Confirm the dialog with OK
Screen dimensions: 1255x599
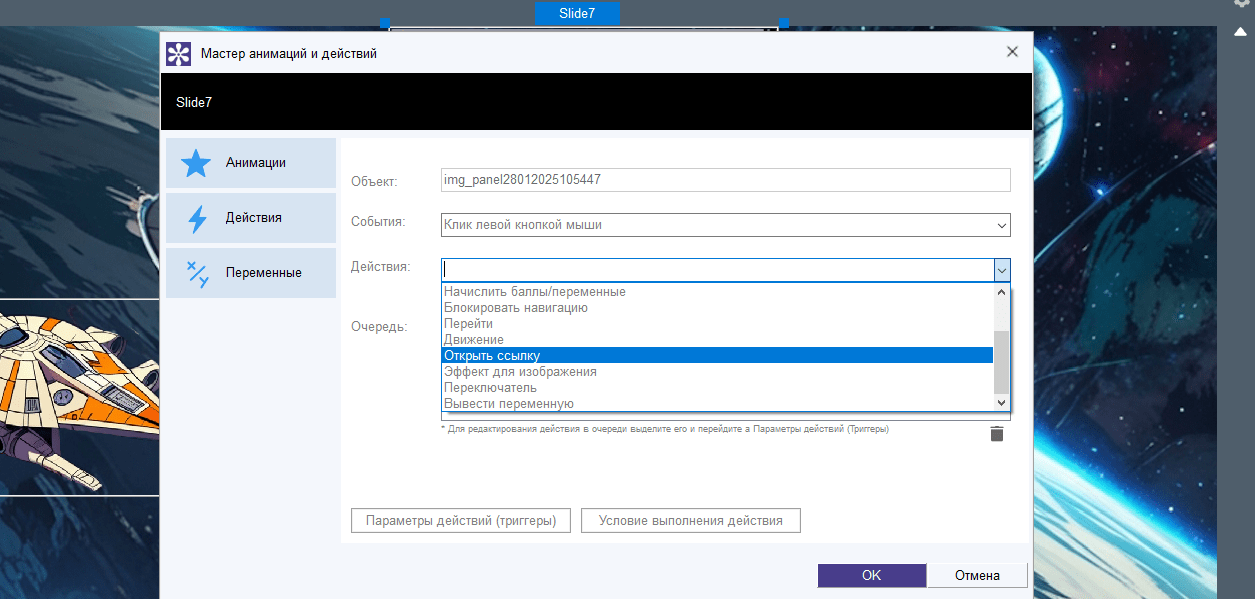pyautogui.click(x=872, y=576)
